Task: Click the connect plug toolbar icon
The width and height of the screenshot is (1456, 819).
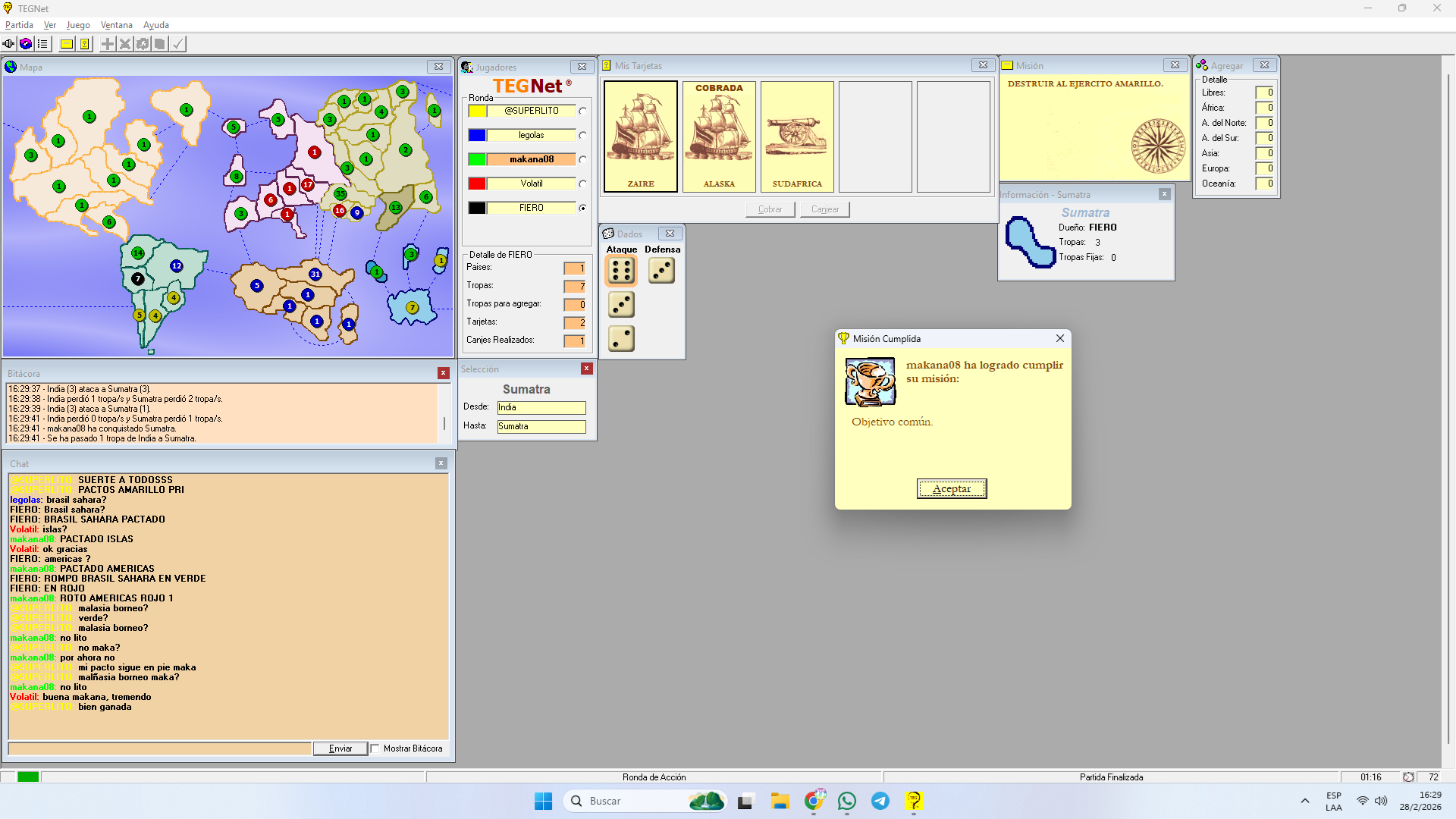Action: (x=8, y=44)
